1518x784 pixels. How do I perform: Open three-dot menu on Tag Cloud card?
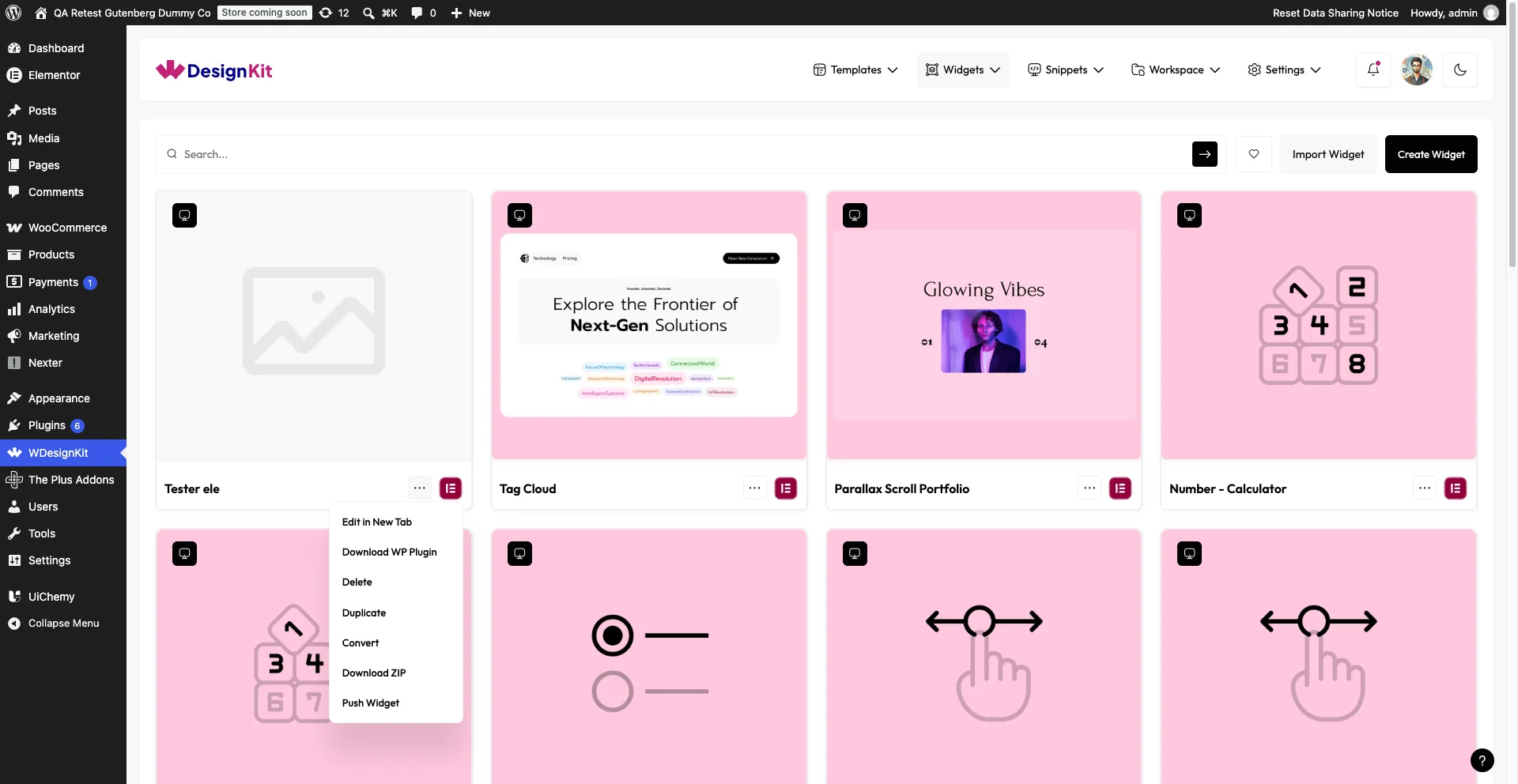755,488
